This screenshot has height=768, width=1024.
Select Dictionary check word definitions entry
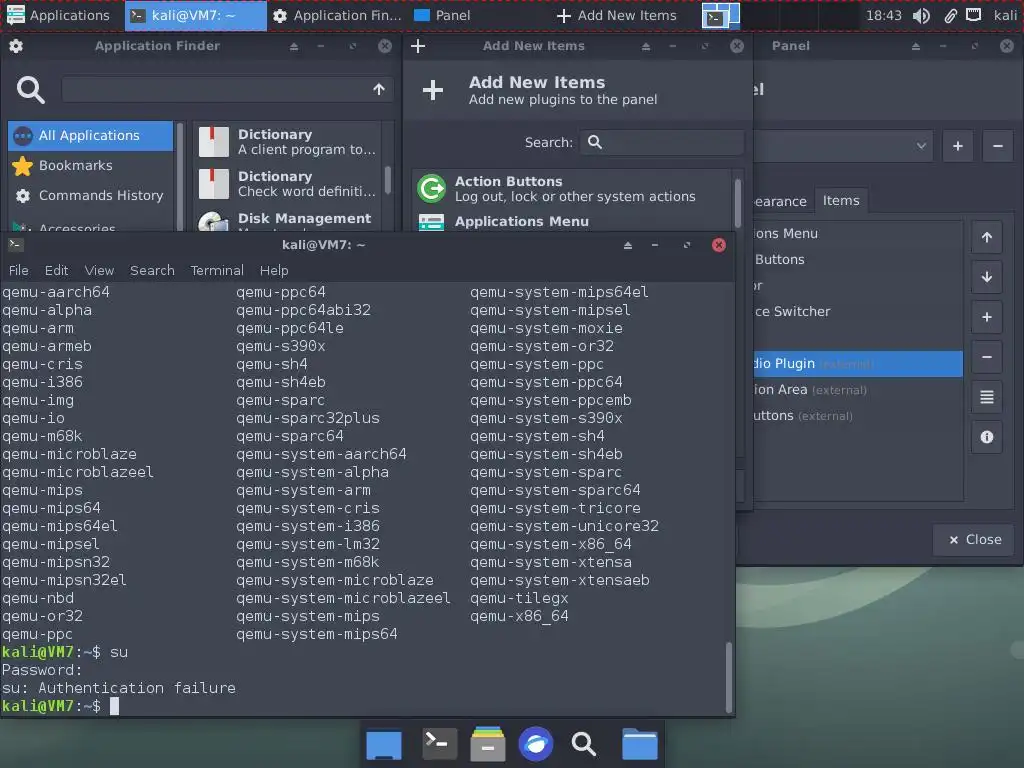coord(287,184)
